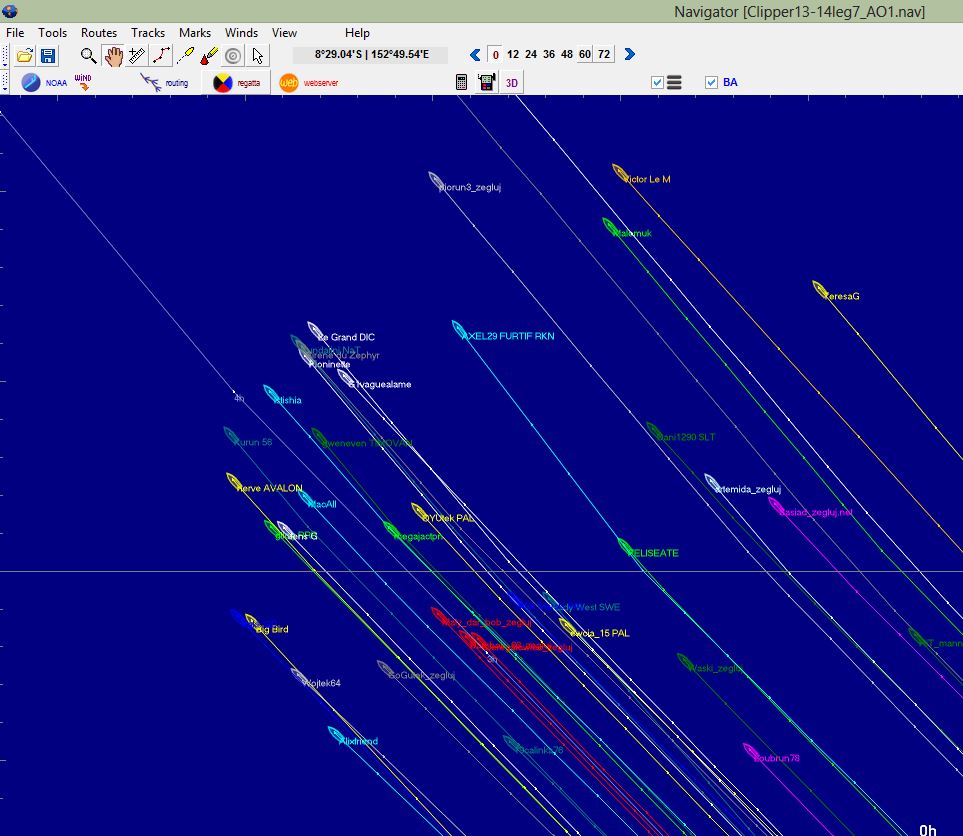
Task: Select the RELISEATE boat marker
Action: click(625, 547)
